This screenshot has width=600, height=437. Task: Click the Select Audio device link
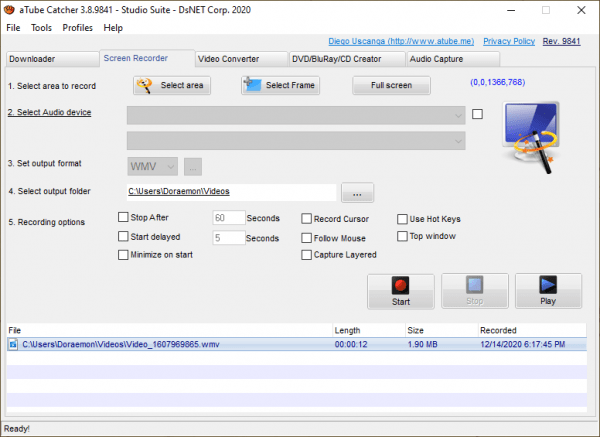coord(49,113)
